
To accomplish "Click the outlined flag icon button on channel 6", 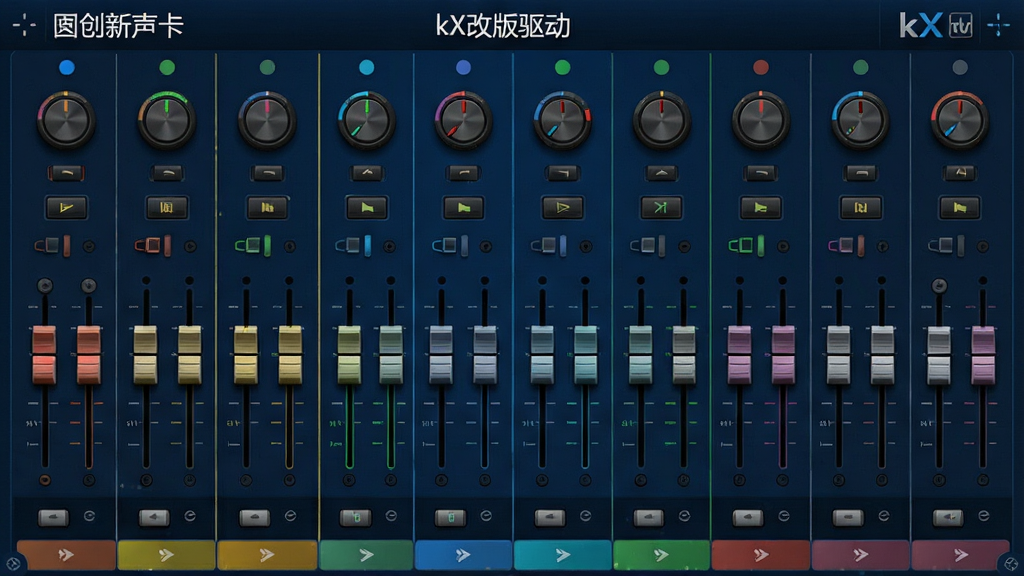I will coord(562,208).
